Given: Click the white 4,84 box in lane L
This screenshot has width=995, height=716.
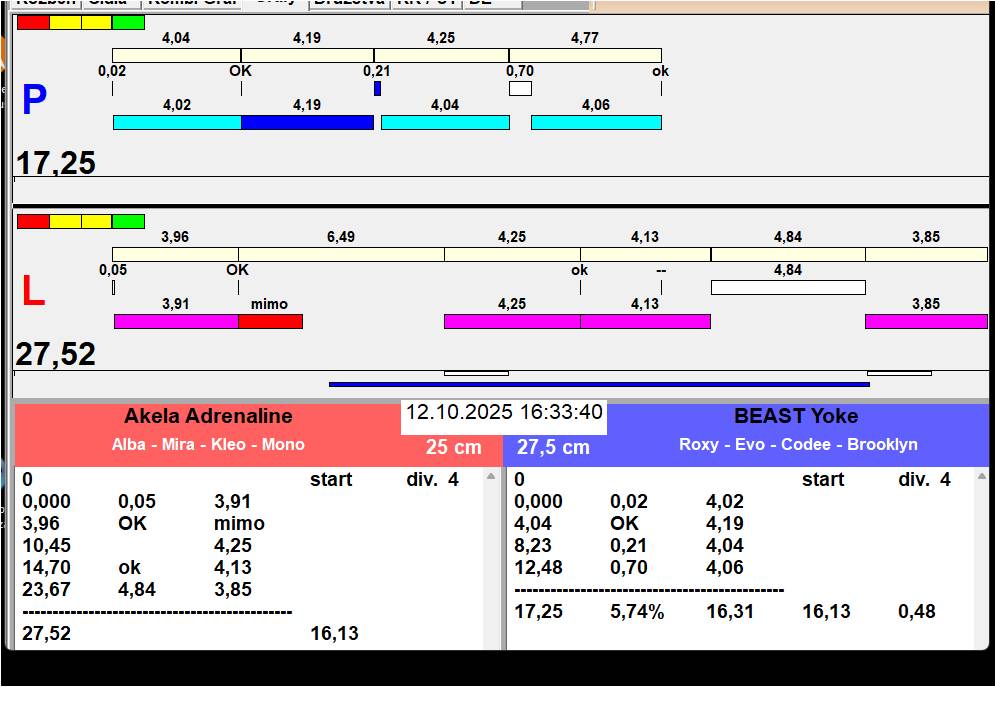Looking at the screenshot, I should pos(788,287).
